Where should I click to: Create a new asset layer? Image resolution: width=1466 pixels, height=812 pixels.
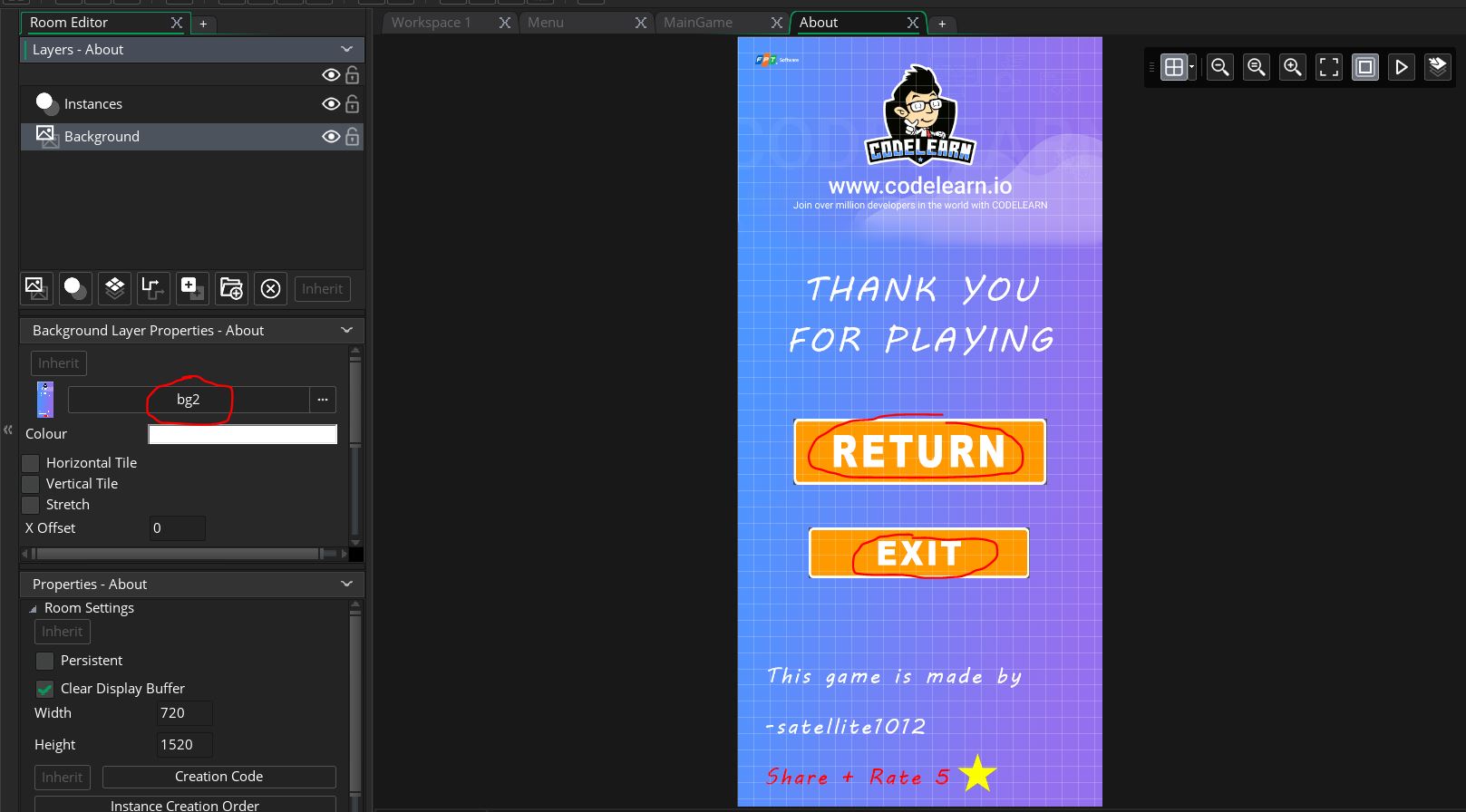pos(192,289)
